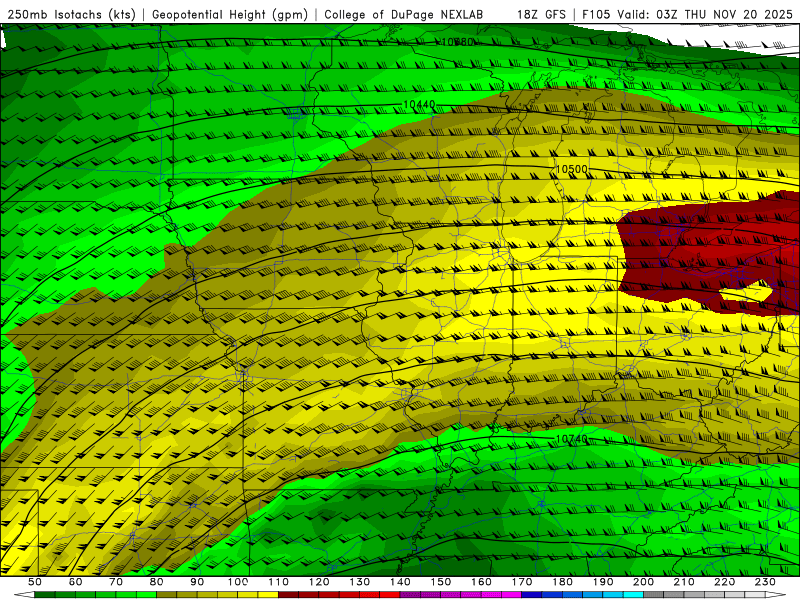This screenshot has width=800, height=600.
Task: Click the "50" color bar value
Action: [35, 582]
